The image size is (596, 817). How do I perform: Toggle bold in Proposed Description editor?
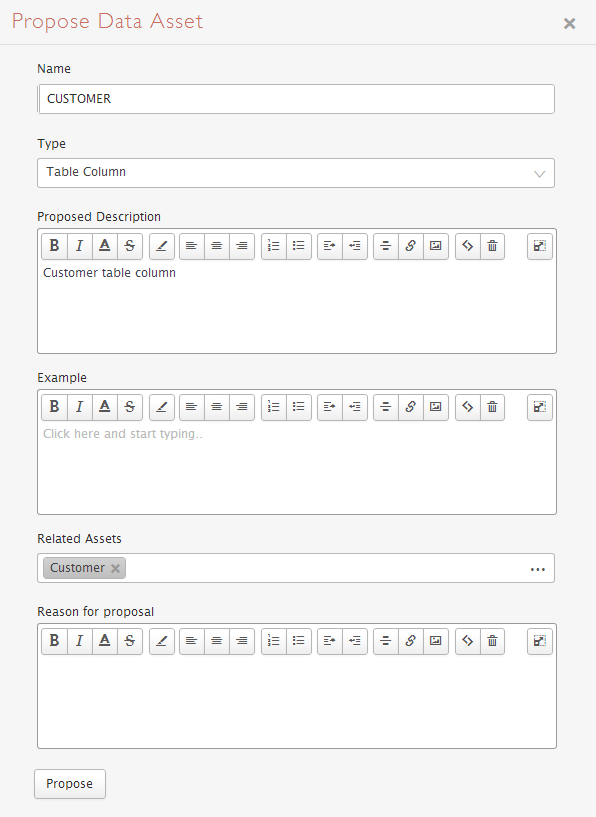[x=54, y=246]
